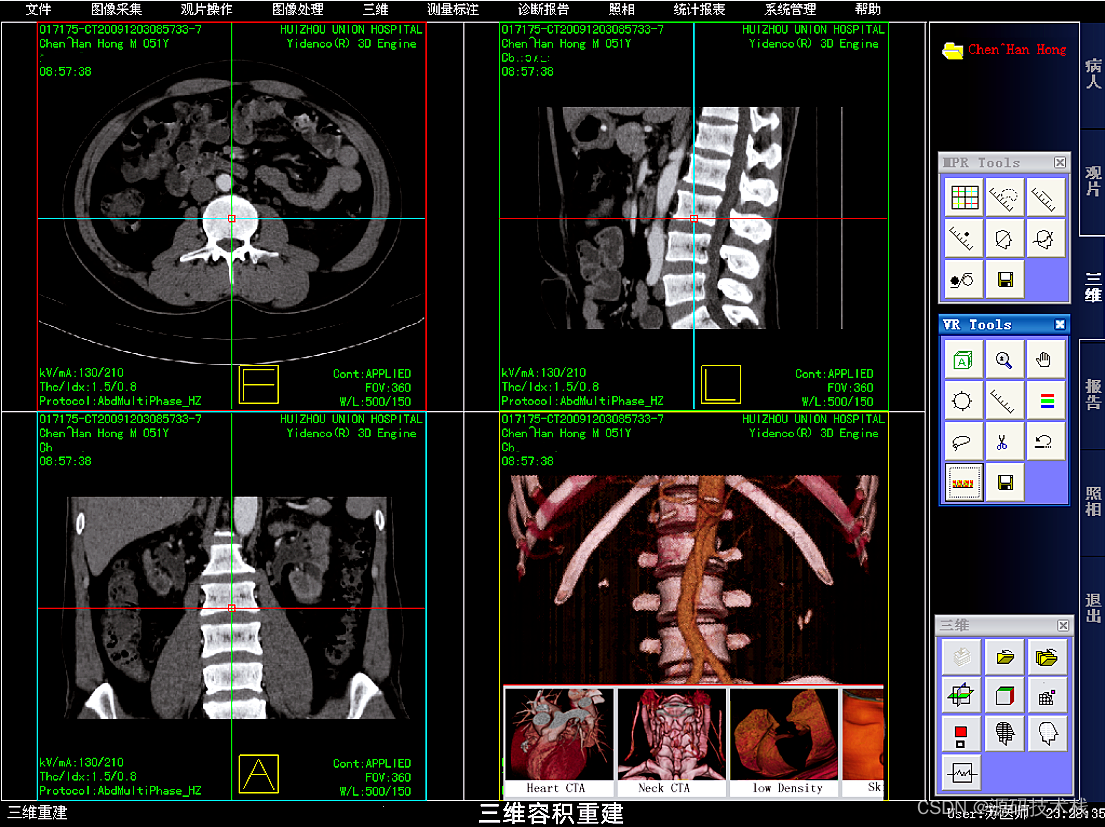The image size is (1105, 827).
Task: Select the lasso freehand tool in VR Tools
Action: pos(963,442)
